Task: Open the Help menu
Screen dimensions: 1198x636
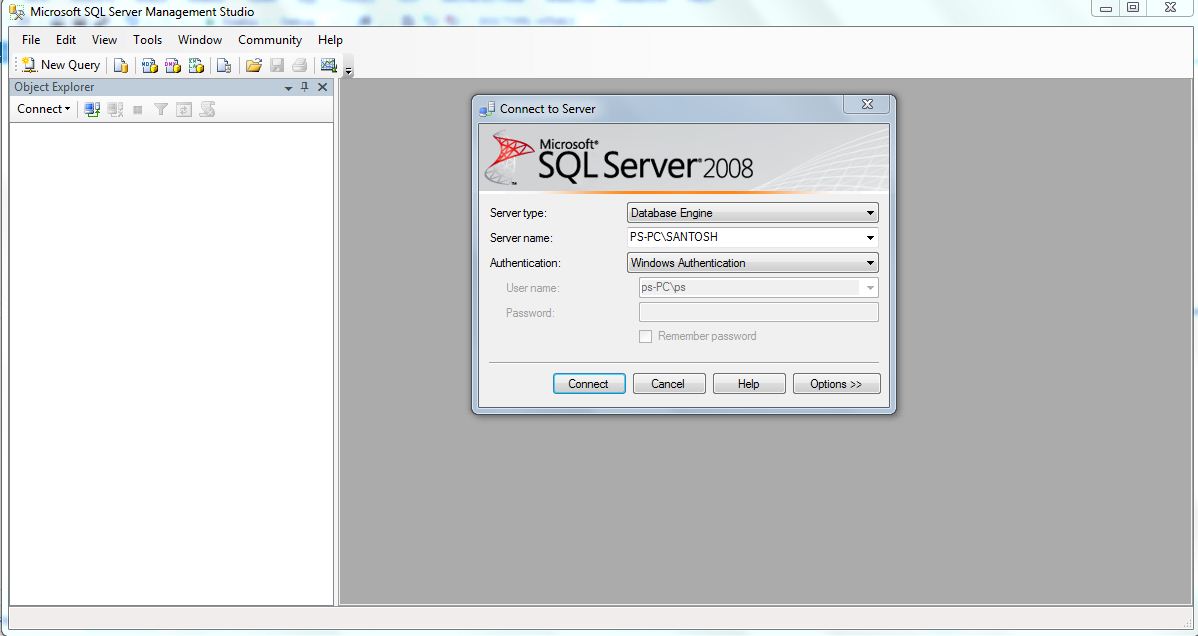Action: click(x=330, y=40)
